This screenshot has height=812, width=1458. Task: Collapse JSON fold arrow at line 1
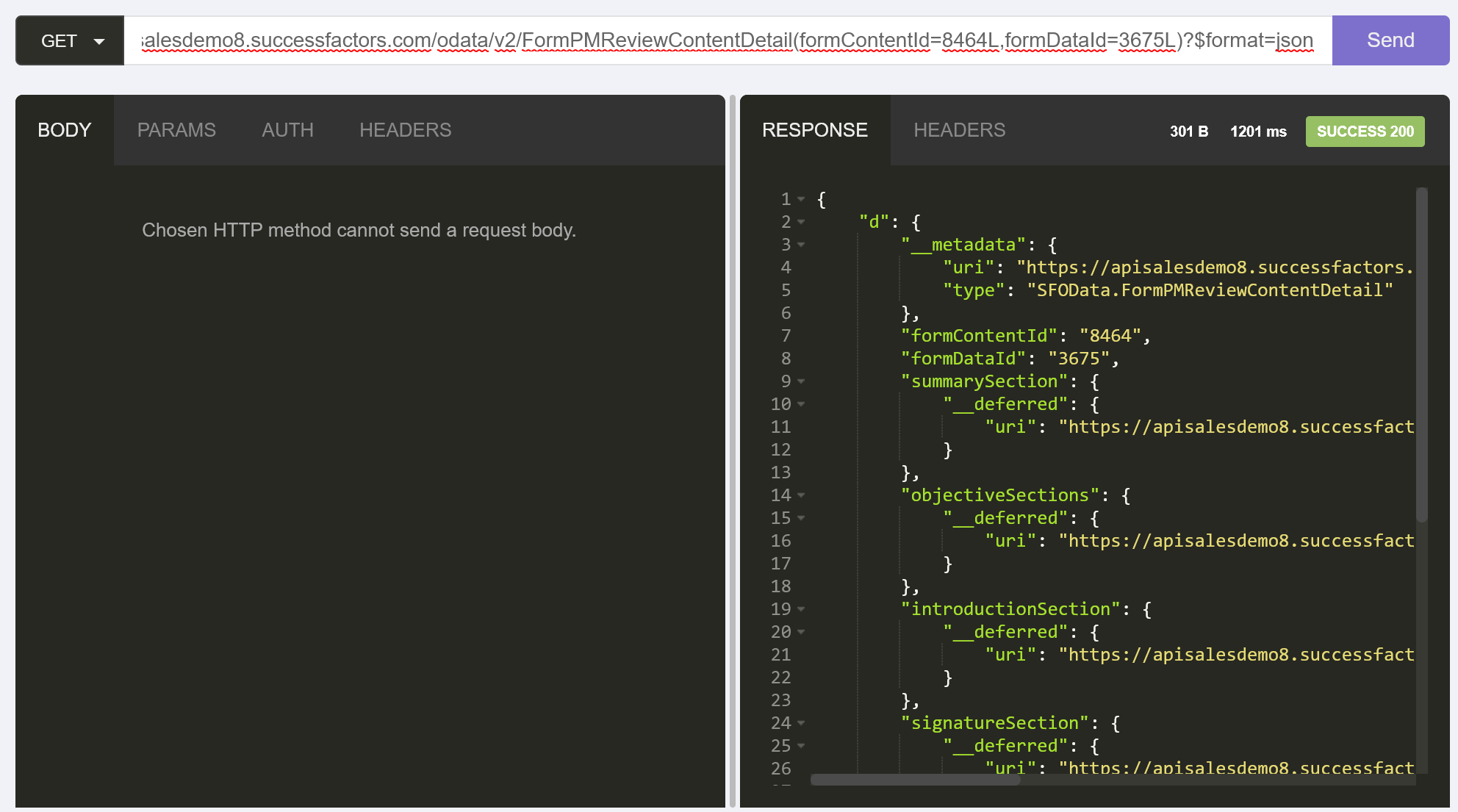click(801, 200)
